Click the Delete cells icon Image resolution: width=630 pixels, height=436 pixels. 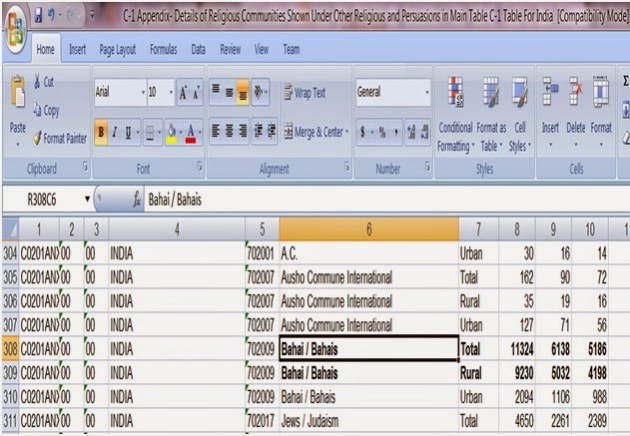click(x=575, y=97)
